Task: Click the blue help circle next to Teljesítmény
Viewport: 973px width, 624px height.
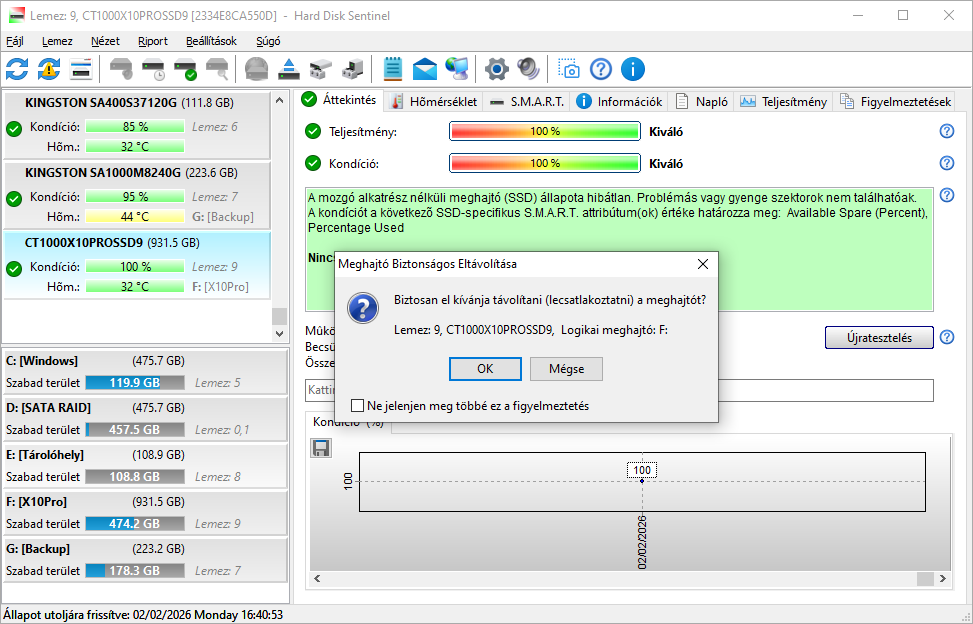Action: 946,130
